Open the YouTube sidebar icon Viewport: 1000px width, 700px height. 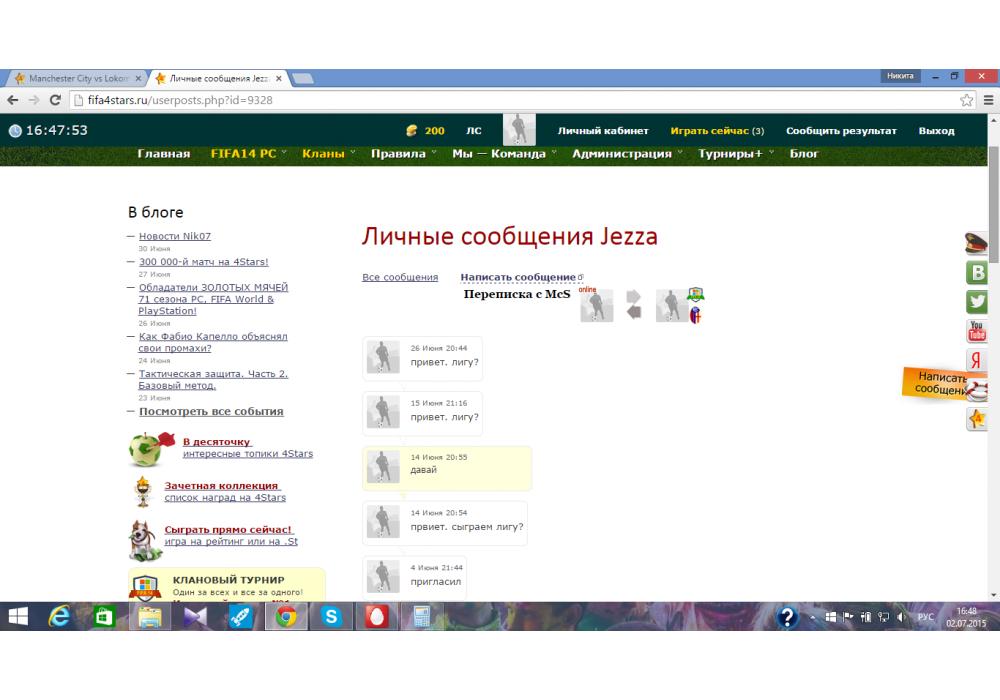coord(977,331)
